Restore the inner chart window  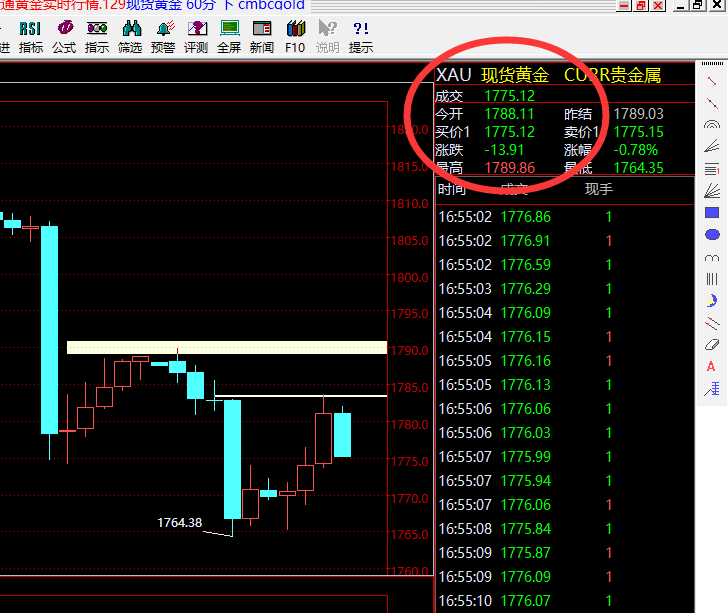[641, 6]
